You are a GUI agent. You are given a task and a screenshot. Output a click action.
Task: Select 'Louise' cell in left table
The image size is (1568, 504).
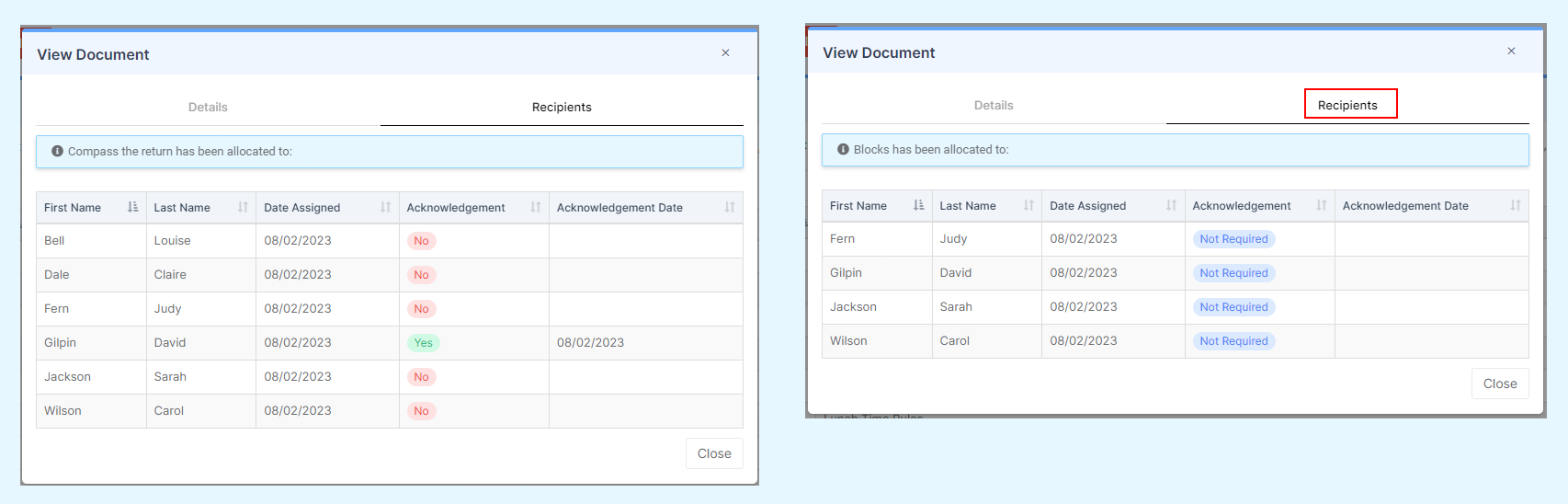(201, 241)
